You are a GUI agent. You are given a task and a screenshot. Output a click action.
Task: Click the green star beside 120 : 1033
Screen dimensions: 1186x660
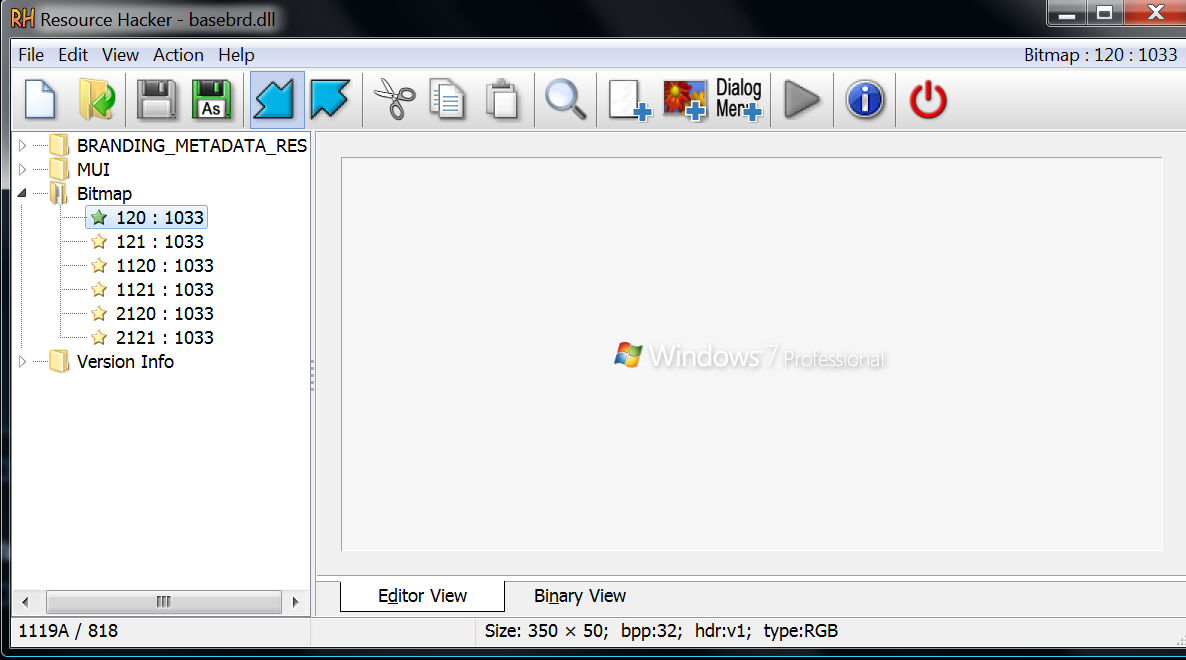click(x=99, y=218)
